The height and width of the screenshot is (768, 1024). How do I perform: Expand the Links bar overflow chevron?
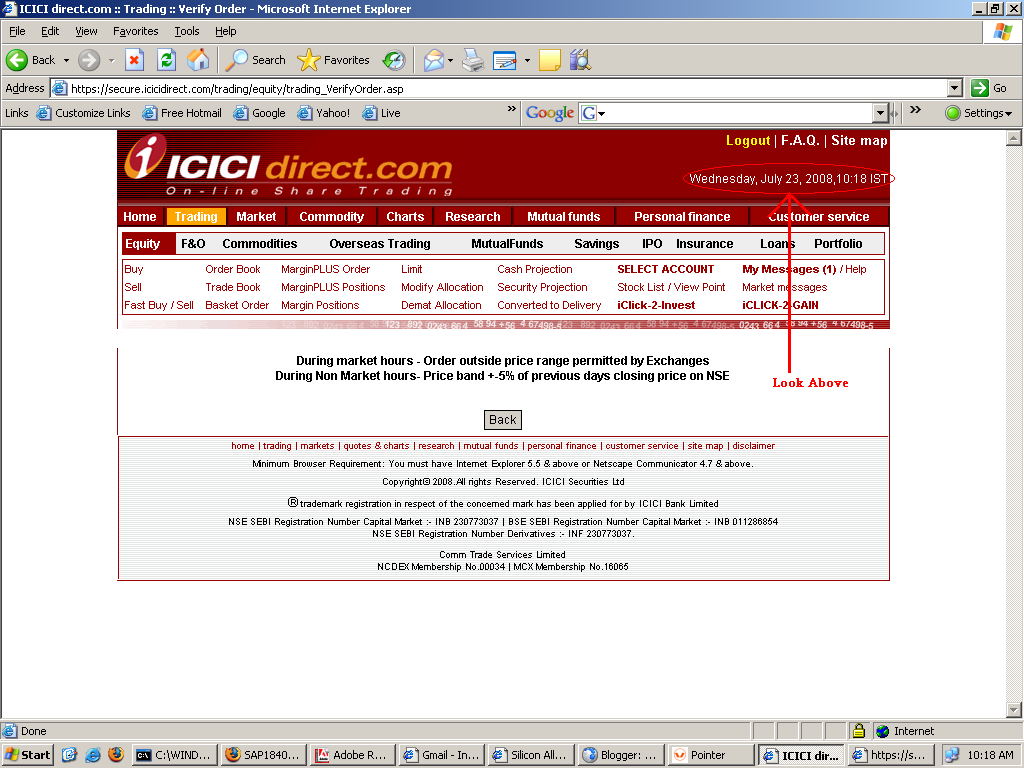click(511, 109)
